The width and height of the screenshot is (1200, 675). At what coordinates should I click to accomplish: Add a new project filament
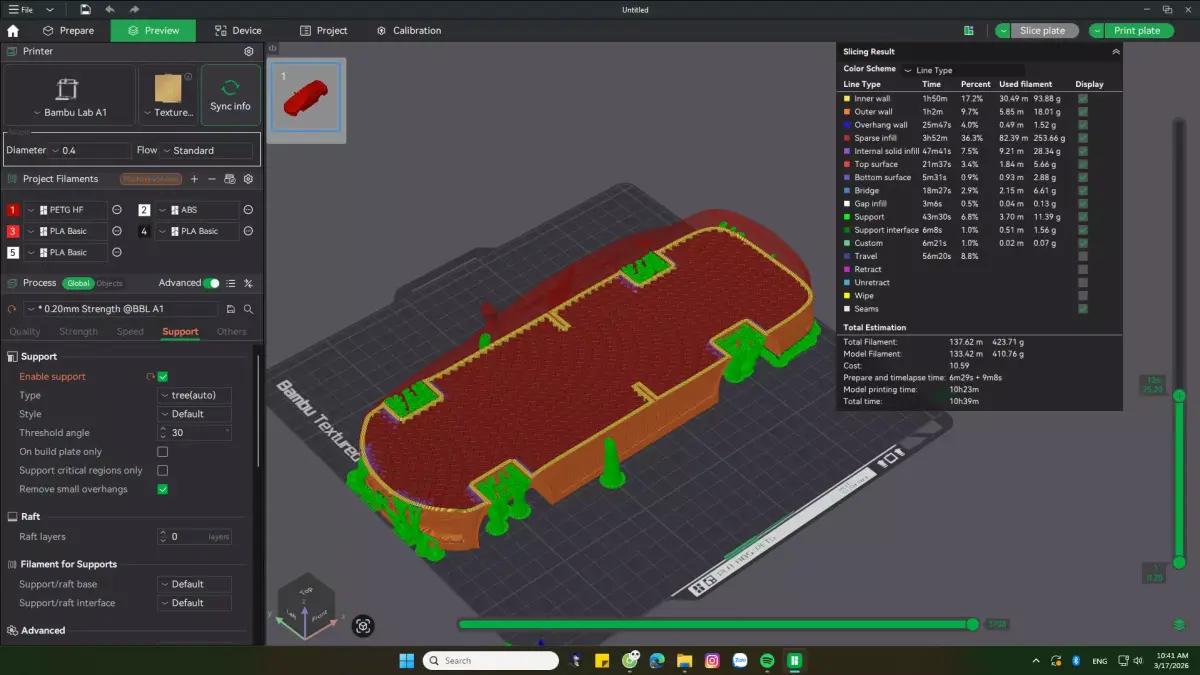click(194, 179)
